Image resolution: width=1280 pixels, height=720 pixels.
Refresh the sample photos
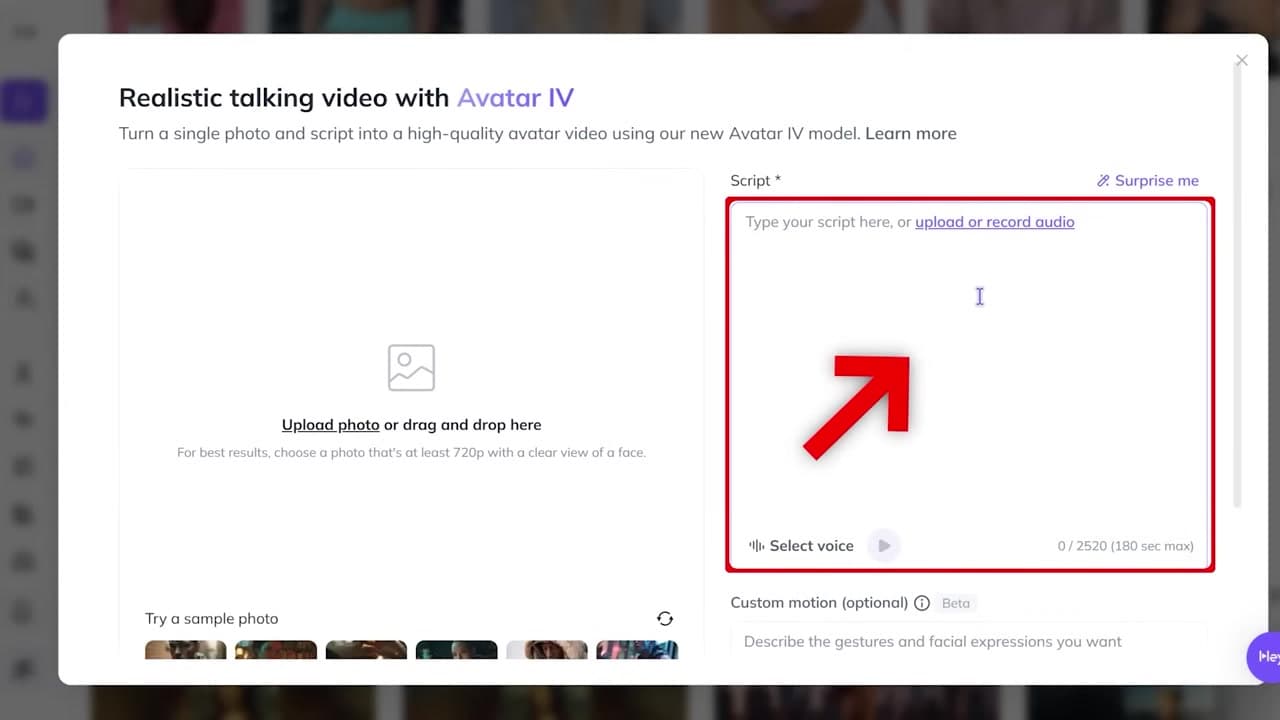(x=665, y=619)
